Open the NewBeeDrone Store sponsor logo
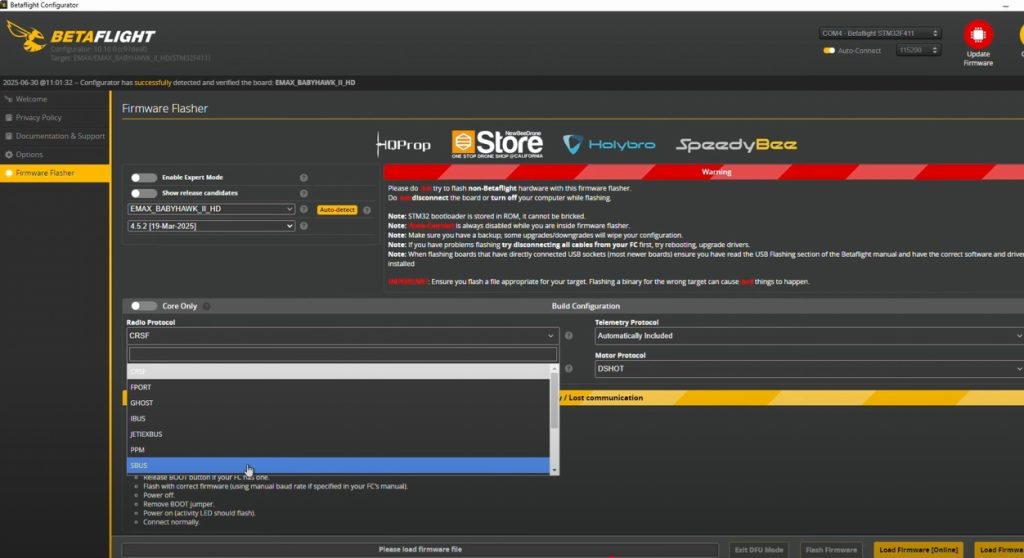Image resolution: width=1024 pixels, height=558 pixels. click(x=497, y=144)
